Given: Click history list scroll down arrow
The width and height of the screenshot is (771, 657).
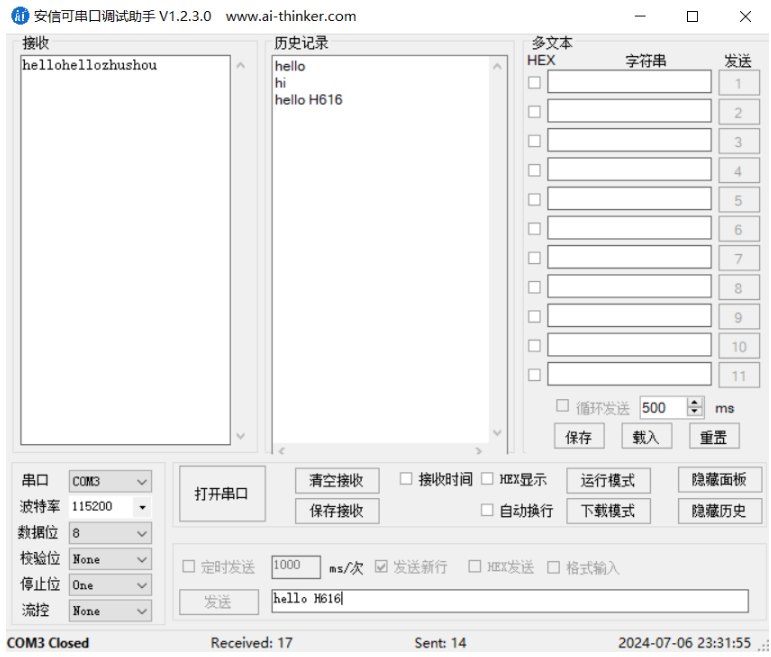Looking at the screenshot, I should click(497, 433).
